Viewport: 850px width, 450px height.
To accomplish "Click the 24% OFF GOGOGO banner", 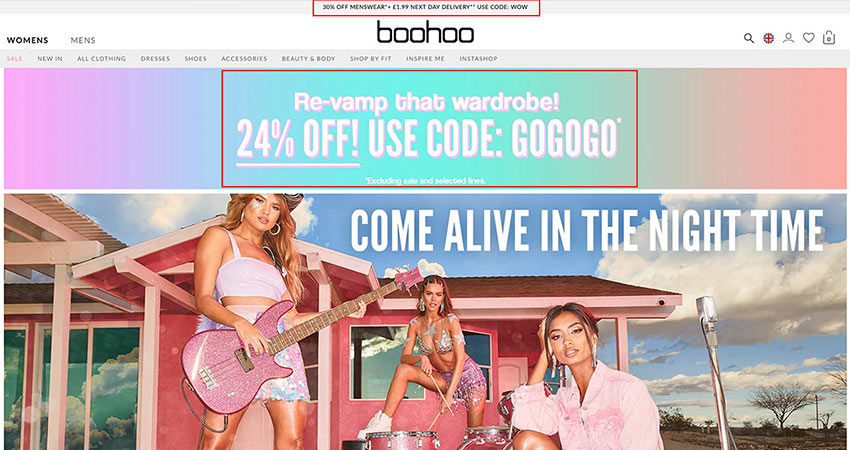I will (429, 128).
